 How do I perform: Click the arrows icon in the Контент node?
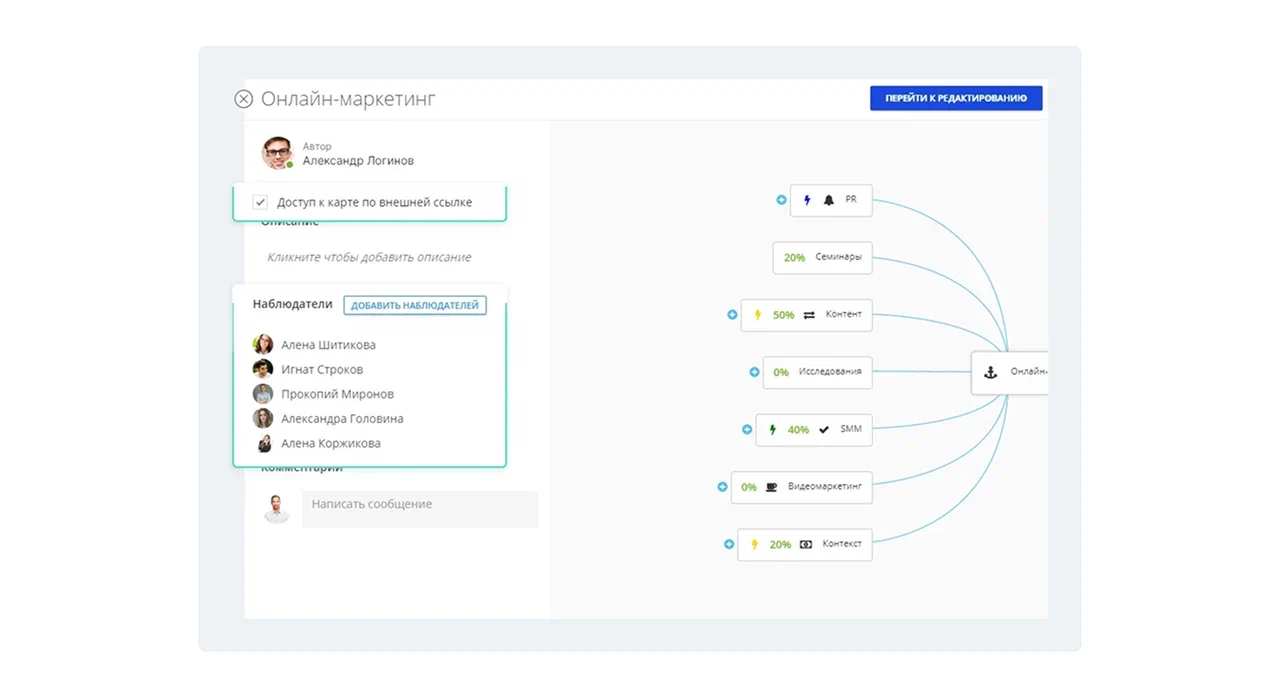tap(809, 315)
